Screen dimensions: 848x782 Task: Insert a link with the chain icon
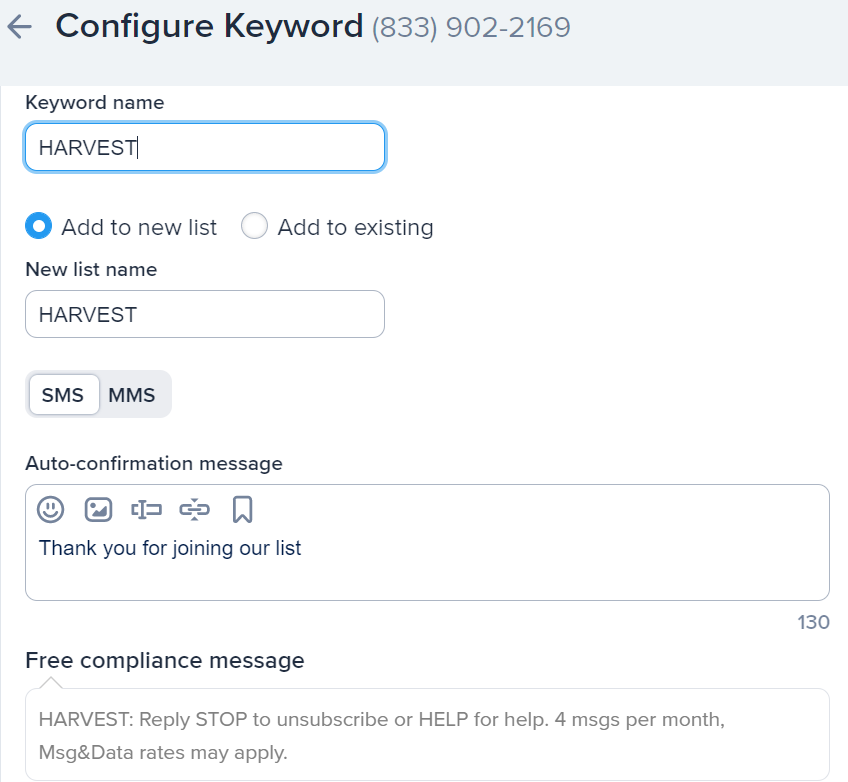tap(194, 510)
